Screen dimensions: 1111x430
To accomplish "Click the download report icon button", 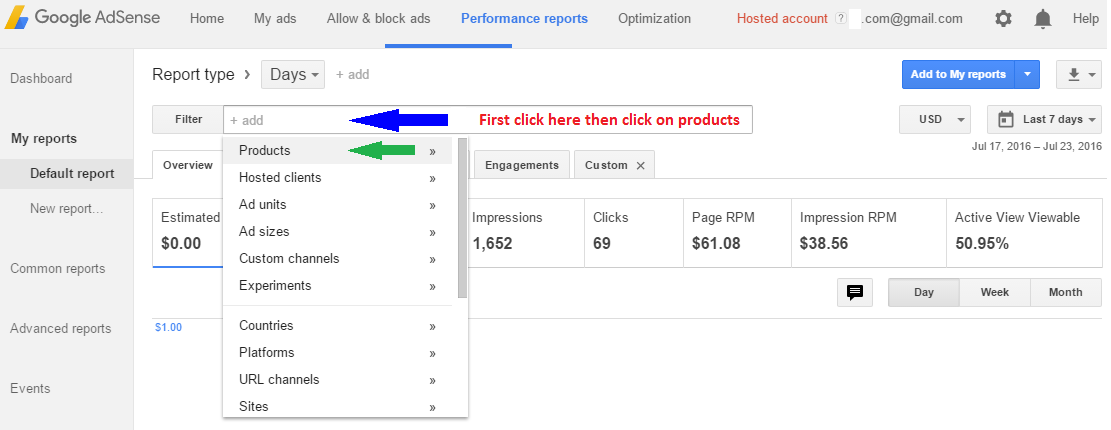I will (x=1079, y=74).
